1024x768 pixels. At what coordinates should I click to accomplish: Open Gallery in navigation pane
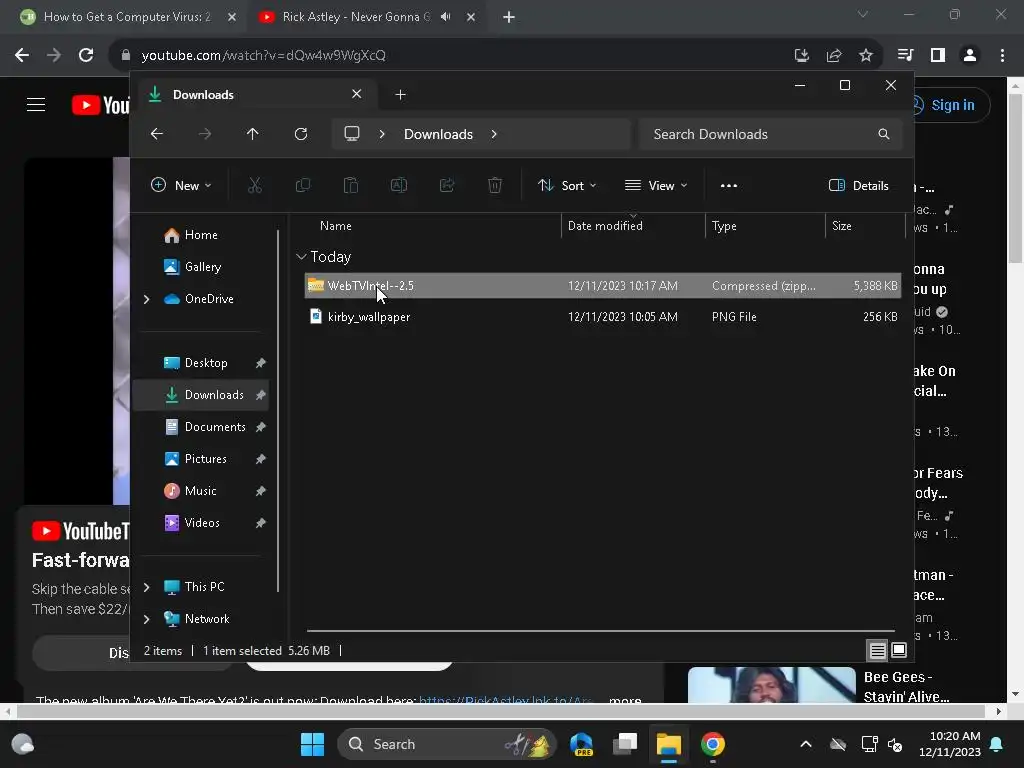[x=202, y=267]
